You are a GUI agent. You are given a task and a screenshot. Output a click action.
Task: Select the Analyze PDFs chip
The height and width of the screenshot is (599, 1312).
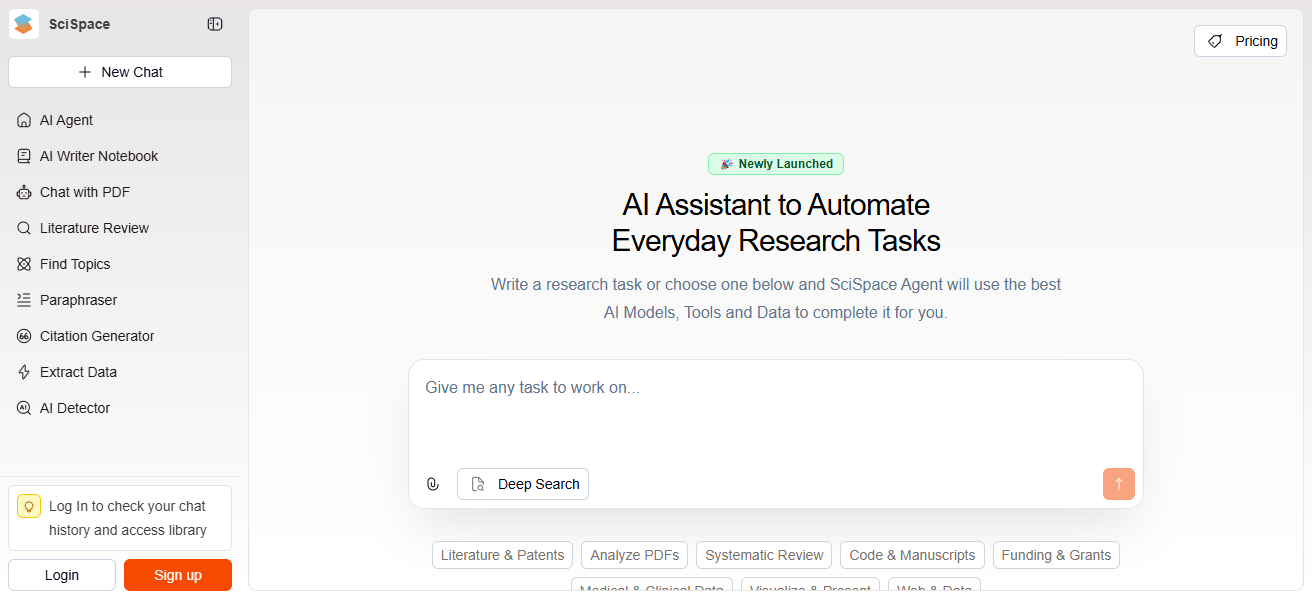[634, 555]
